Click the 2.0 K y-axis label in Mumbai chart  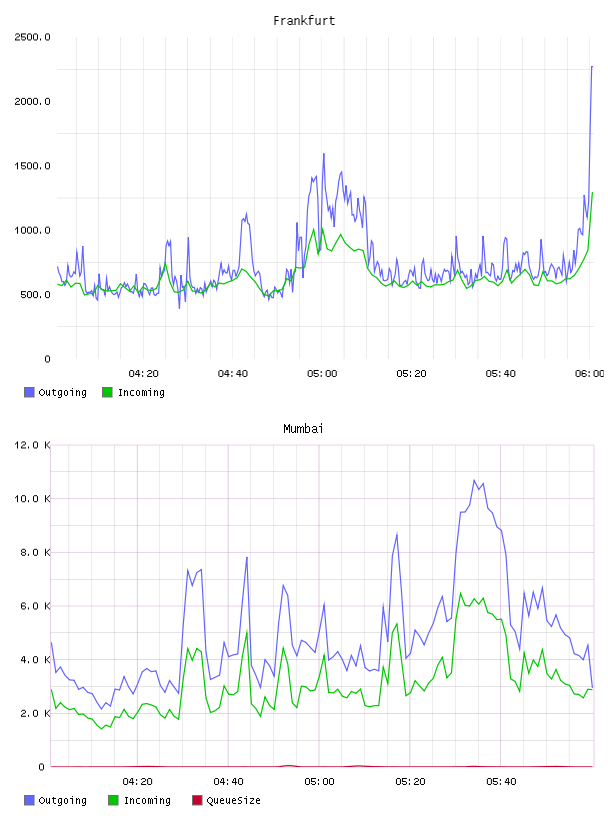(x=35, y=713)
